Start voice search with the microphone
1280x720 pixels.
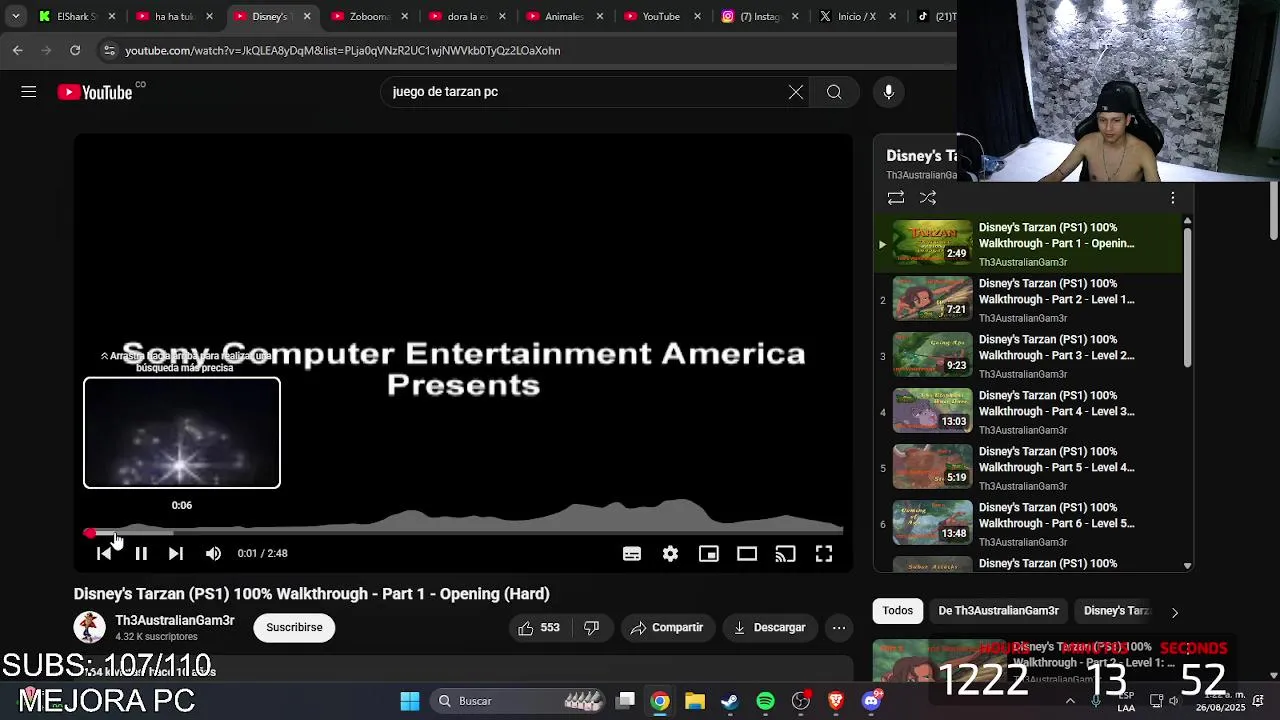tap(888, 92)
